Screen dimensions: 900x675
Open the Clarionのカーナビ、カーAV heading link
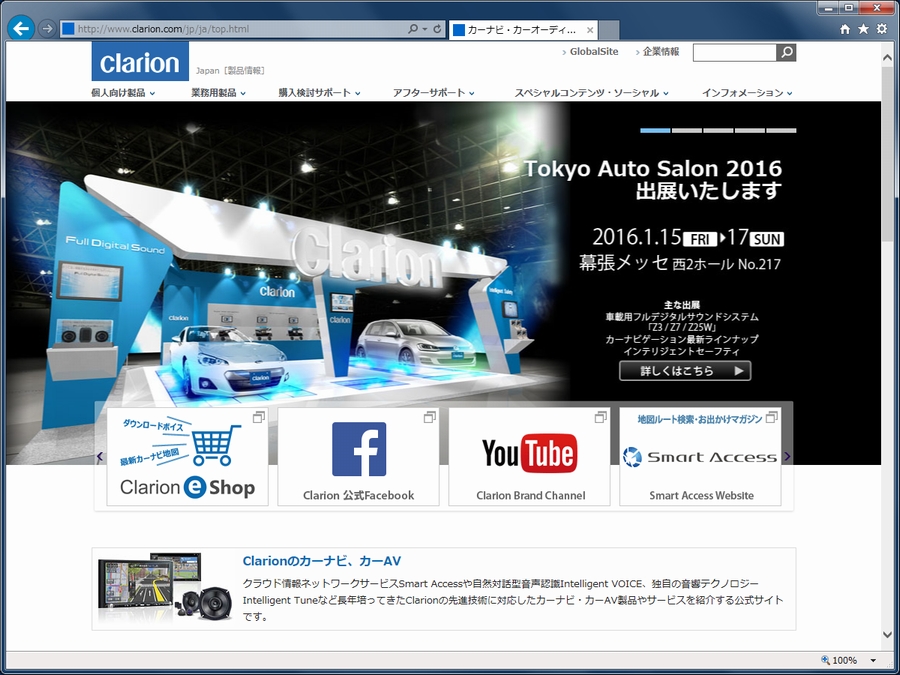[x=321, y=561]
